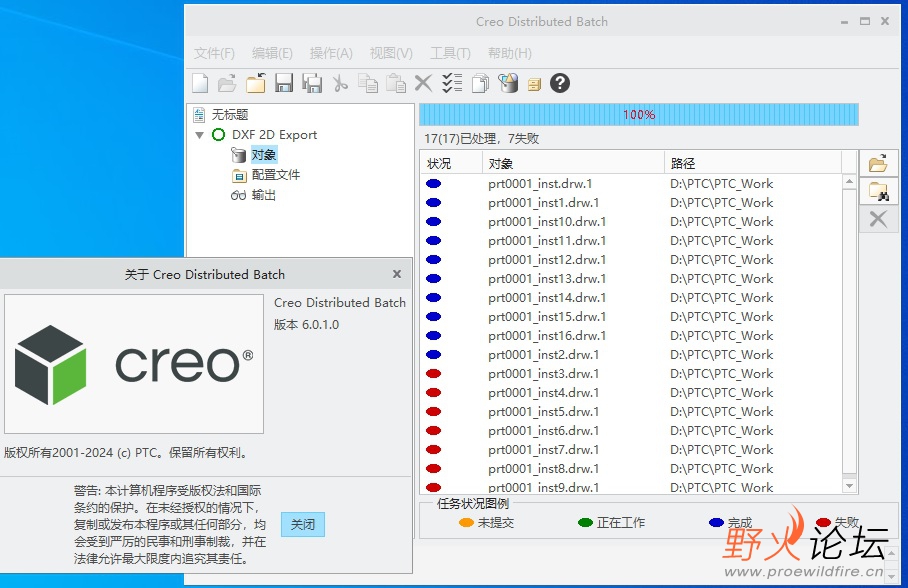Close the About dialog with its X
Image resolution: width=908 pixels, height=588 pixels.
(x=397, y=274)
